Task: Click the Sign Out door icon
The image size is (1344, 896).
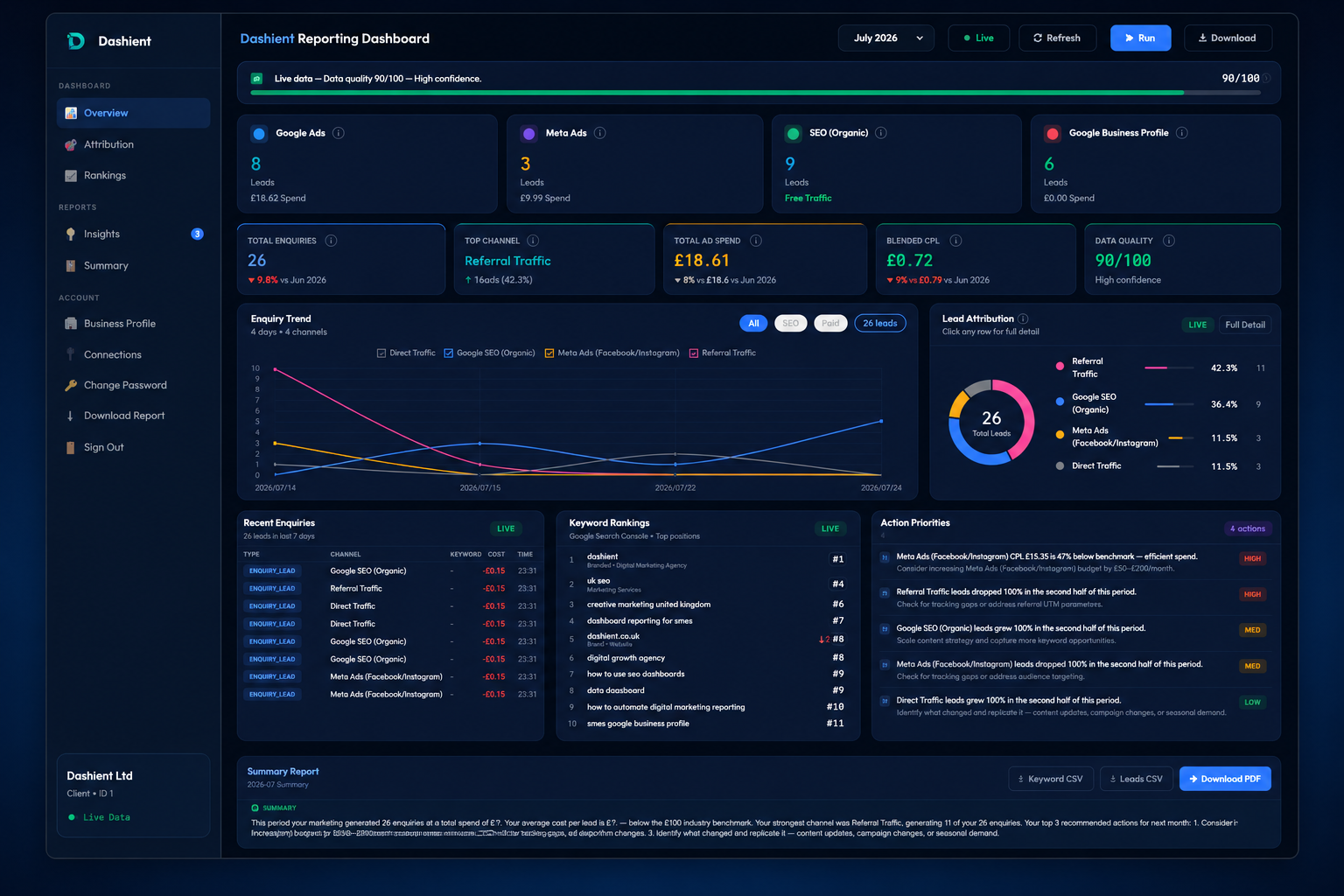Action: [x=71, y=447]
